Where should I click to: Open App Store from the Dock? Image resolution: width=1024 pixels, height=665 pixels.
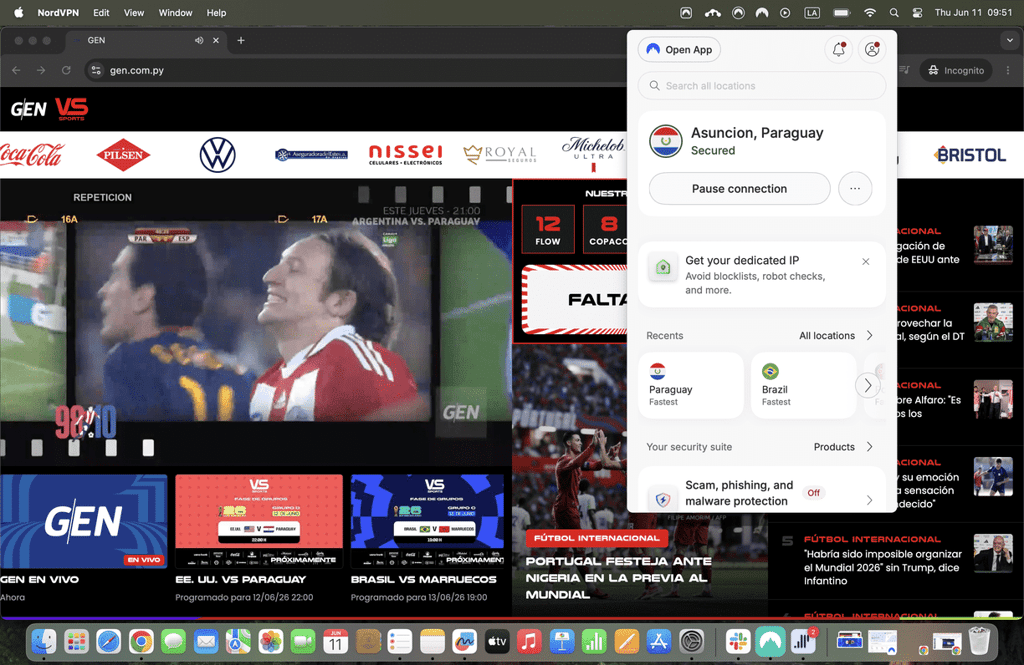659,642
